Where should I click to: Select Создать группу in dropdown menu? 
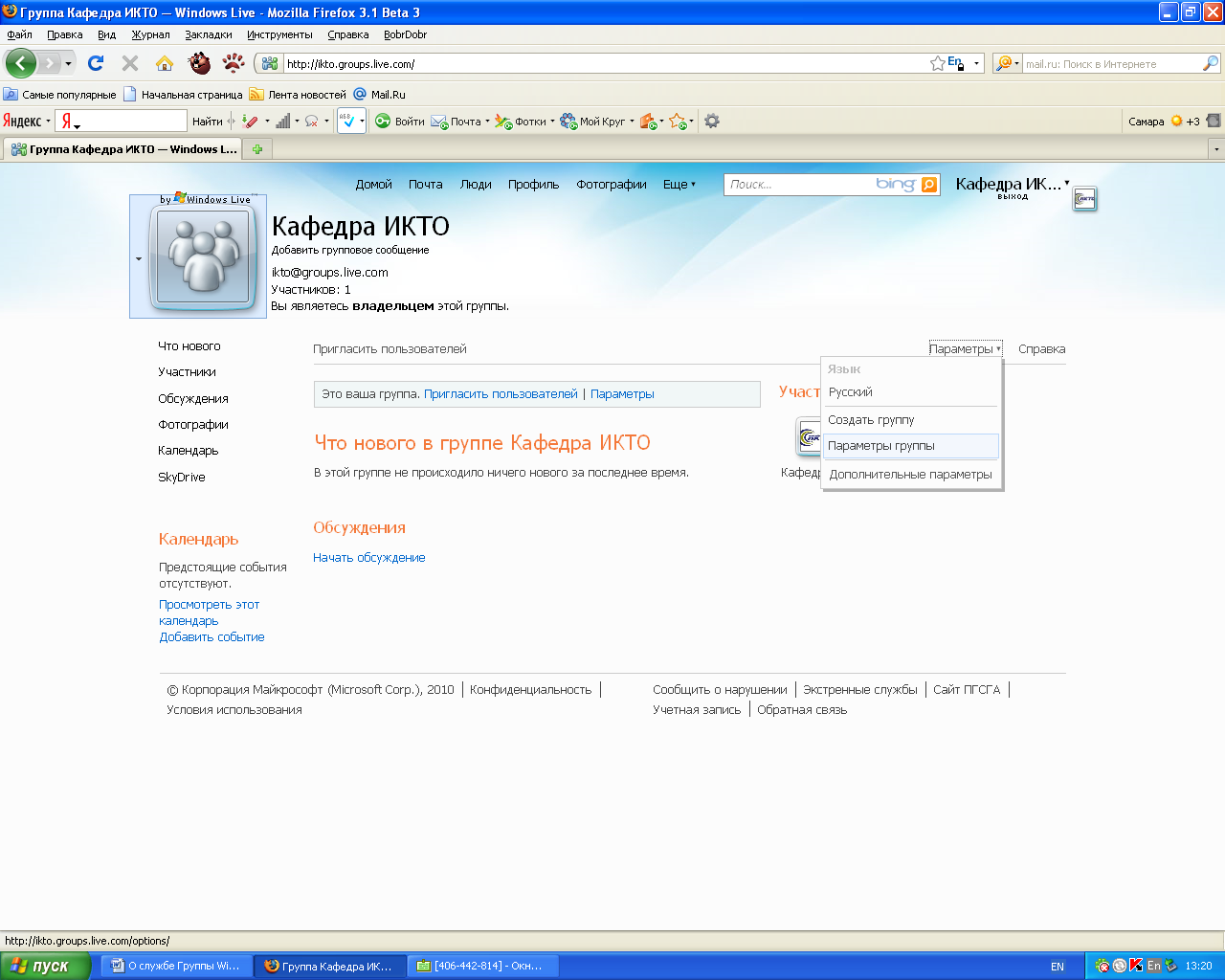[x=910, y=420]
